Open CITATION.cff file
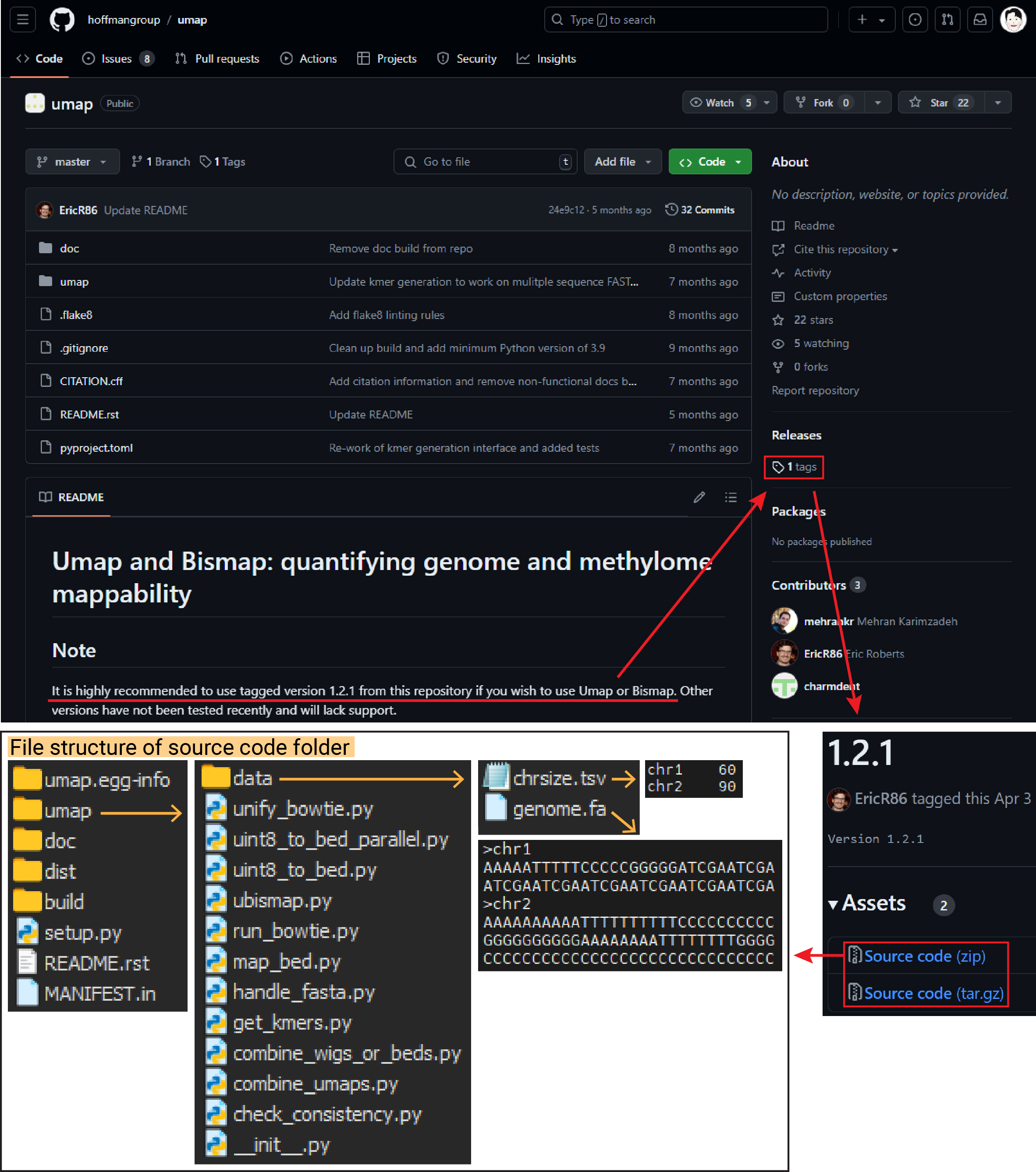The width and height of the screenshot is (1036, 1172). [x=91, y=381]
